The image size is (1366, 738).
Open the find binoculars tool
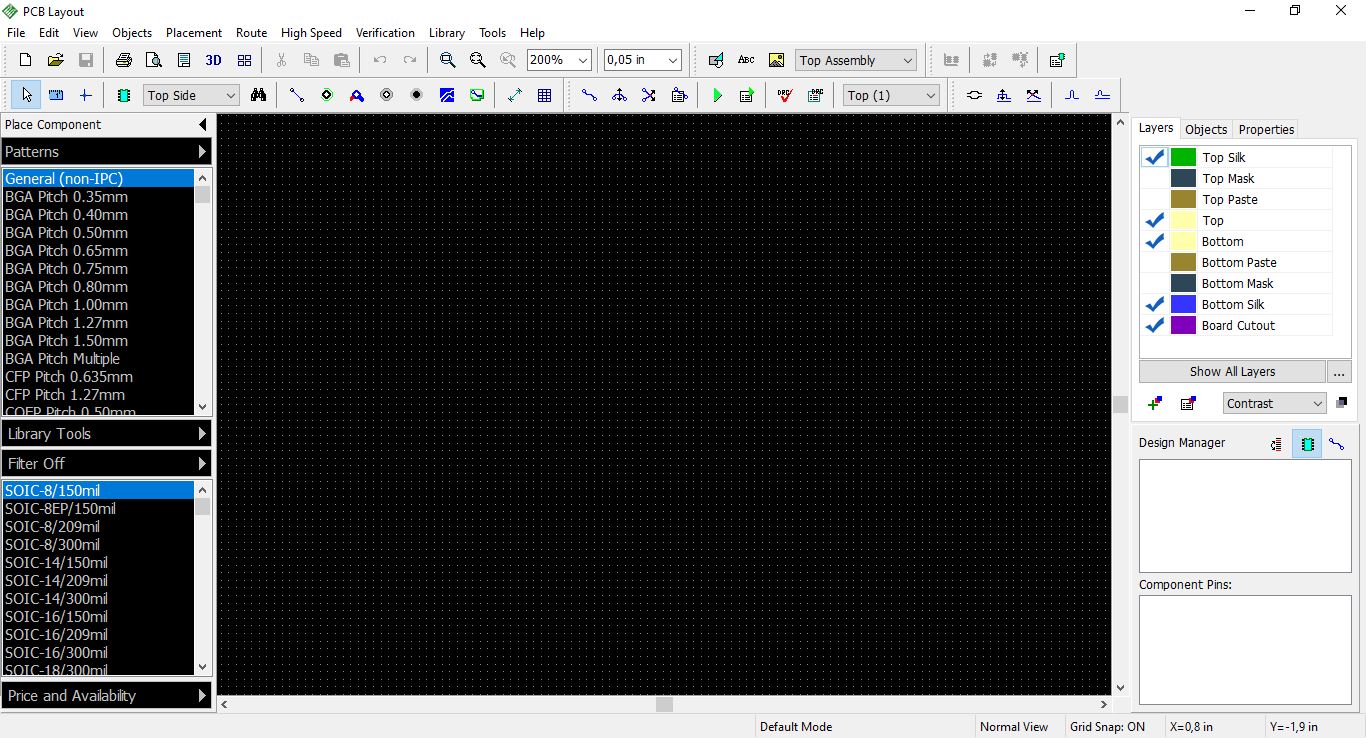259,95
